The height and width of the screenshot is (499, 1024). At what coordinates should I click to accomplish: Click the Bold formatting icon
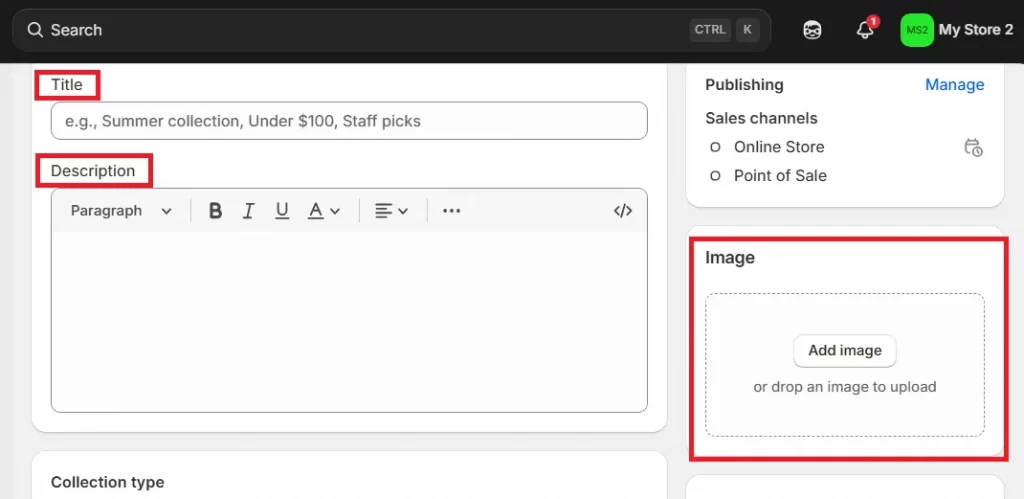click(215, 211)
